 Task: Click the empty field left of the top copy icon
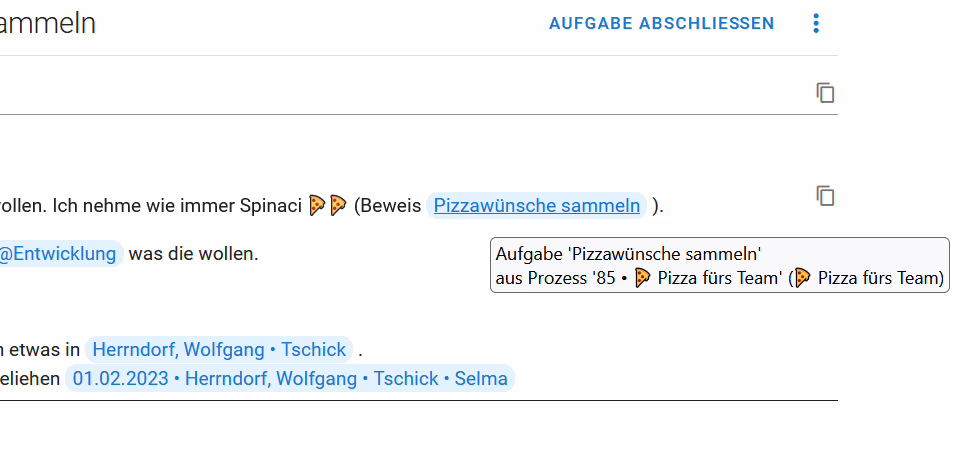(x=404, y=92)
